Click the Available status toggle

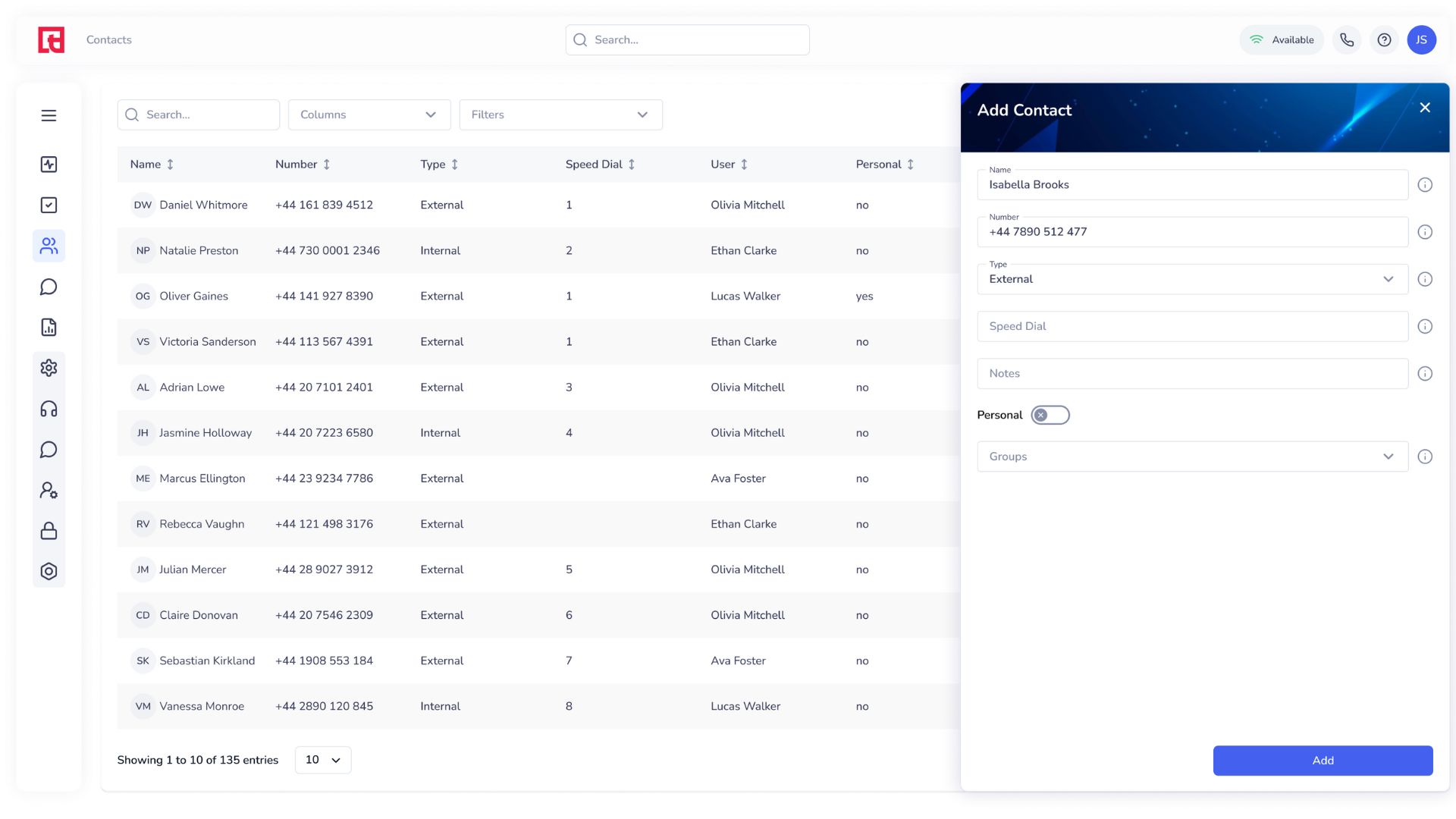point(1282,39)
